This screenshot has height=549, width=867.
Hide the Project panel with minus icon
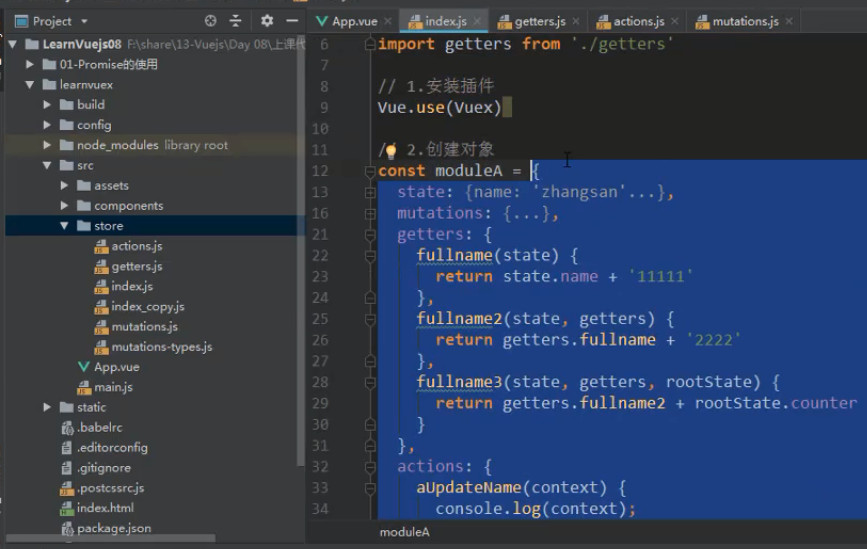[292, 21]
